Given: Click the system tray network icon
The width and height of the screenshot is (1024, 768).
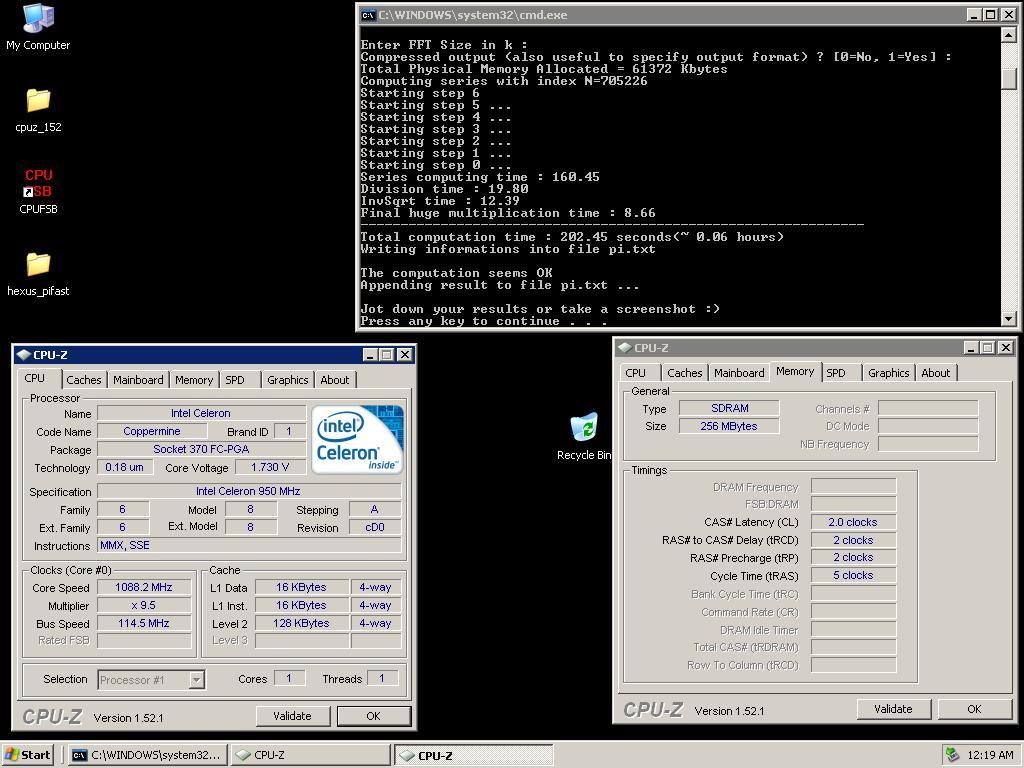Looking at the screenshot, I should [x=952, y=754].
